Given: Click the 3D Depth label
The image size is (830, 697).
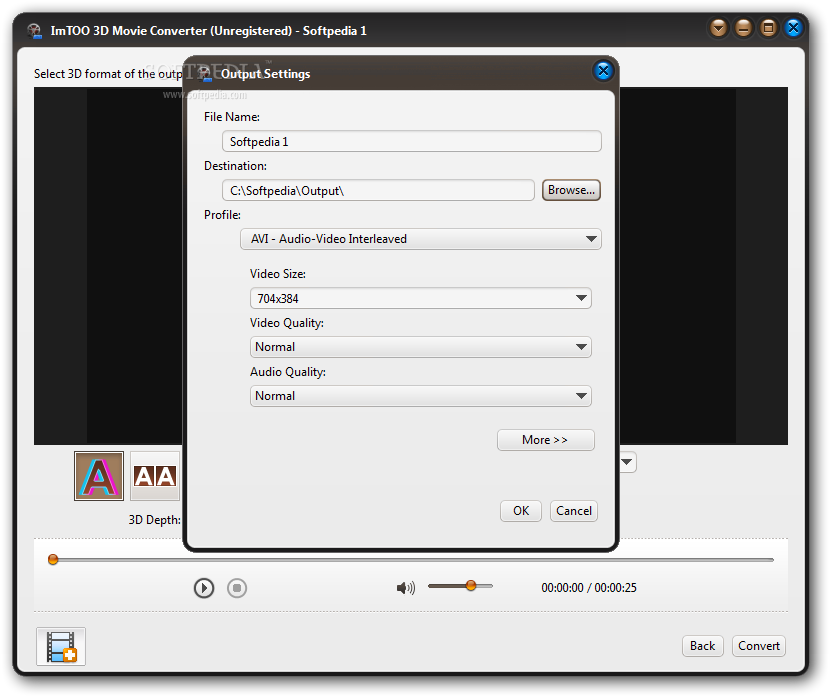Looking at the screenshot, I should [154, 520].
